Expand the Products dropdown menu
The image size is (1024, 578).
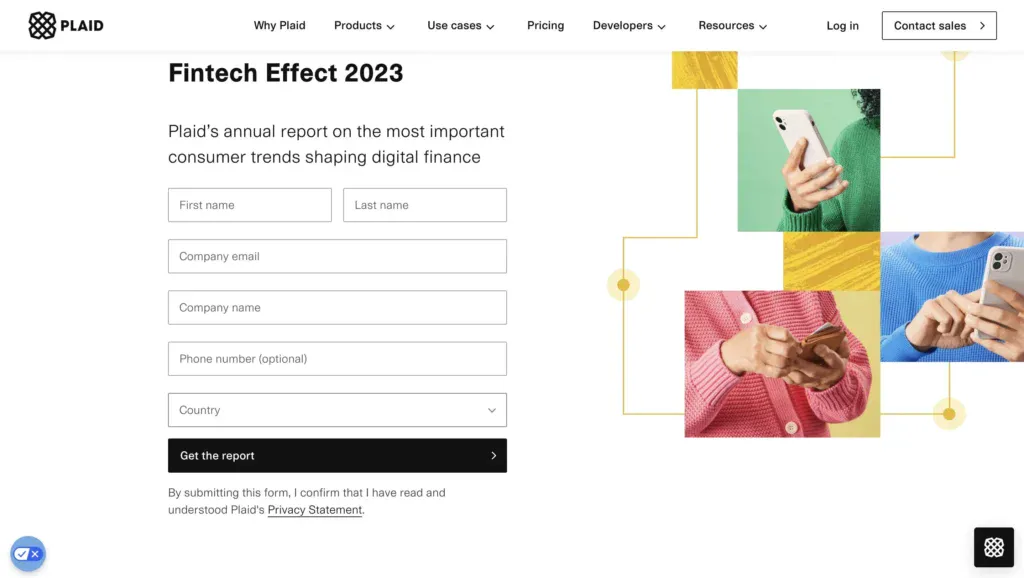(x=364, y=25)
